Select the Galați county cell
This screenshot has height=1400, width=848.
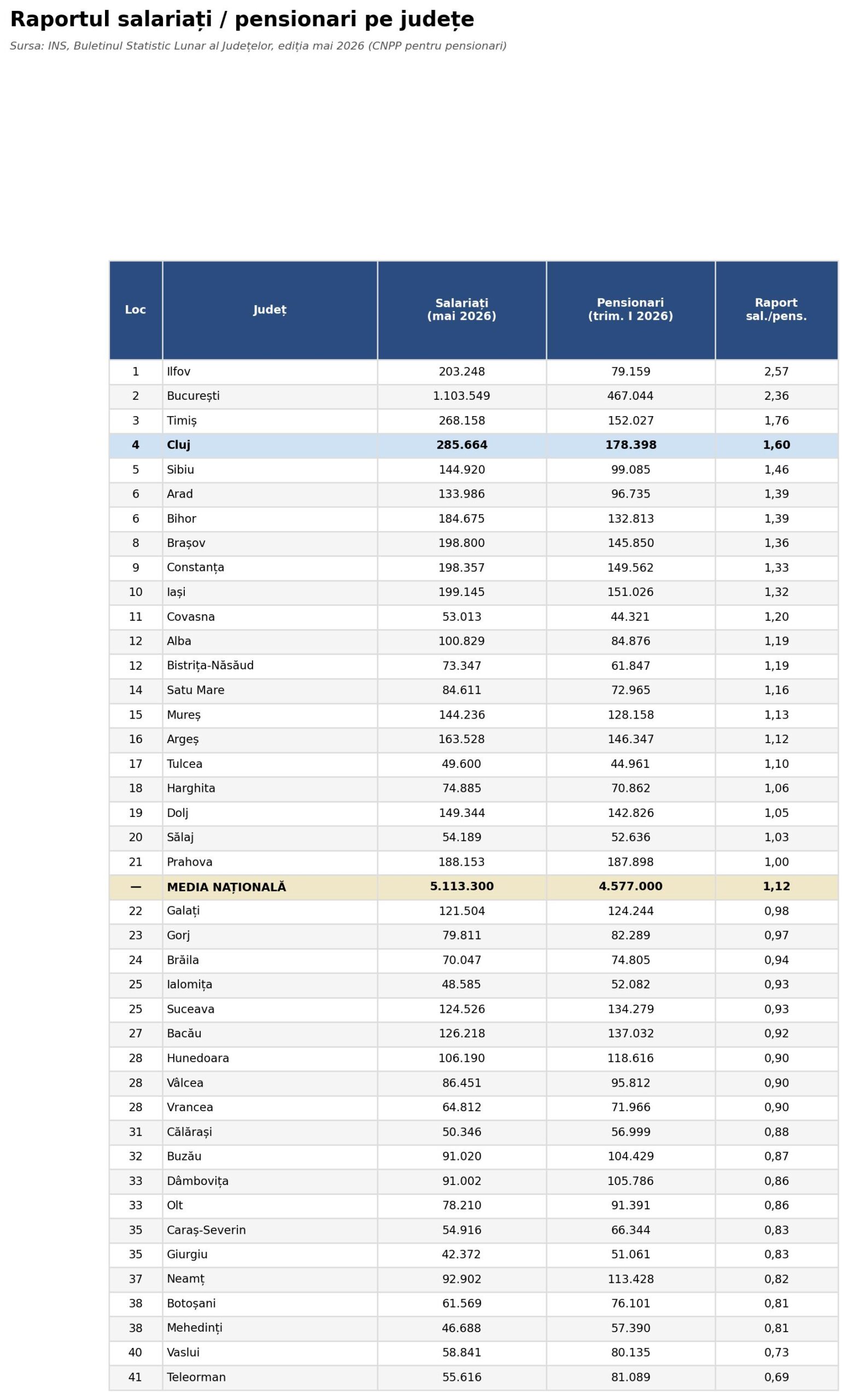[x=270, y=911]
